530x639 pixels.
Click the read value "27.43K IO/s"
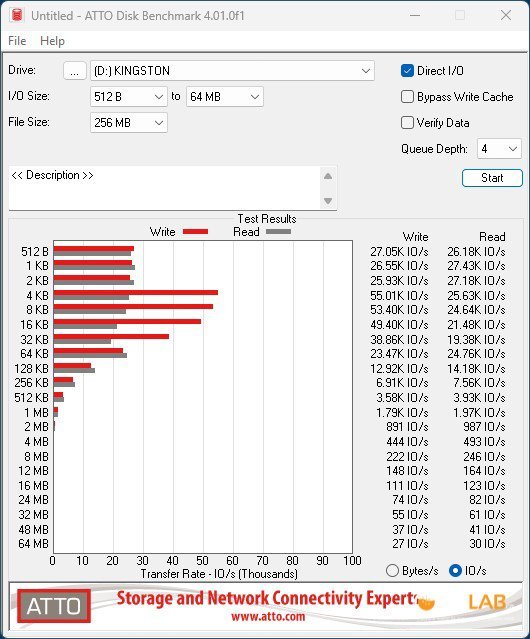[x=476, y=266]
